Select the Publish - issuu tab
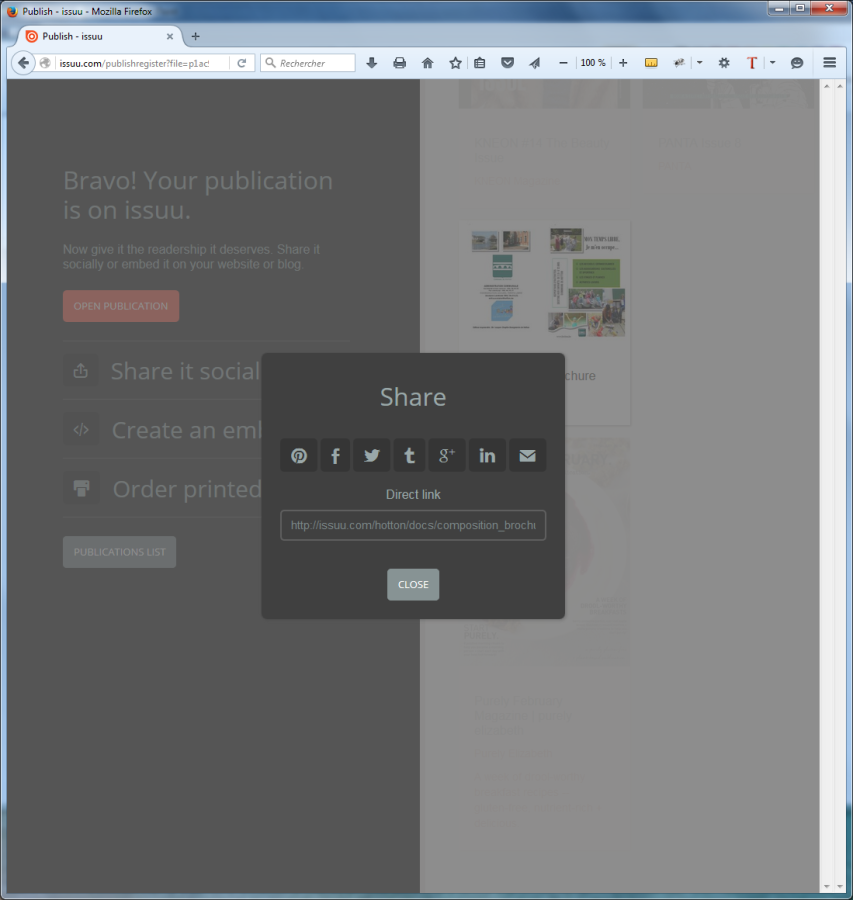This screenshot has height=900, width=853. [x=98, y=36]
